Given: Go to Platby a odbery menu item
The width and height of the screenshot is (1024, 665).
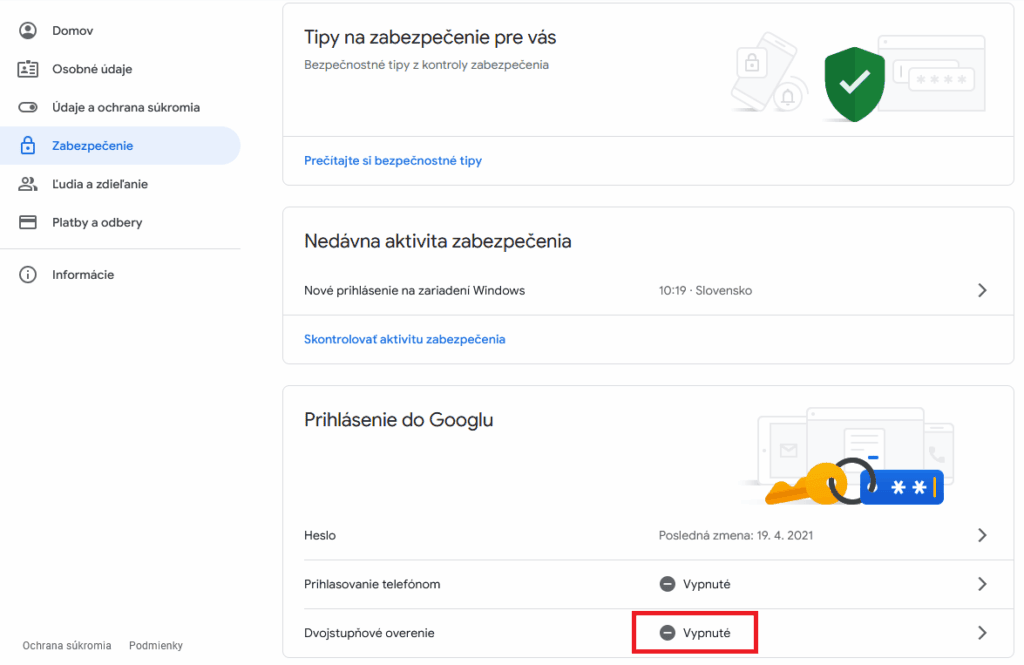Looking at the screenshot, I should pyautogui.click(x=97, y=222).
